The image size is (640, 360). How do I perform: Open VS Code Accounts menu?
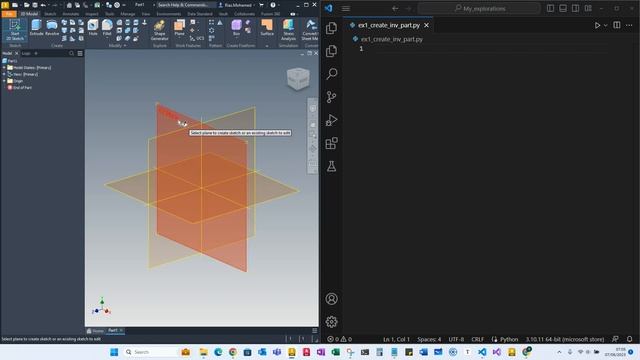331,299
